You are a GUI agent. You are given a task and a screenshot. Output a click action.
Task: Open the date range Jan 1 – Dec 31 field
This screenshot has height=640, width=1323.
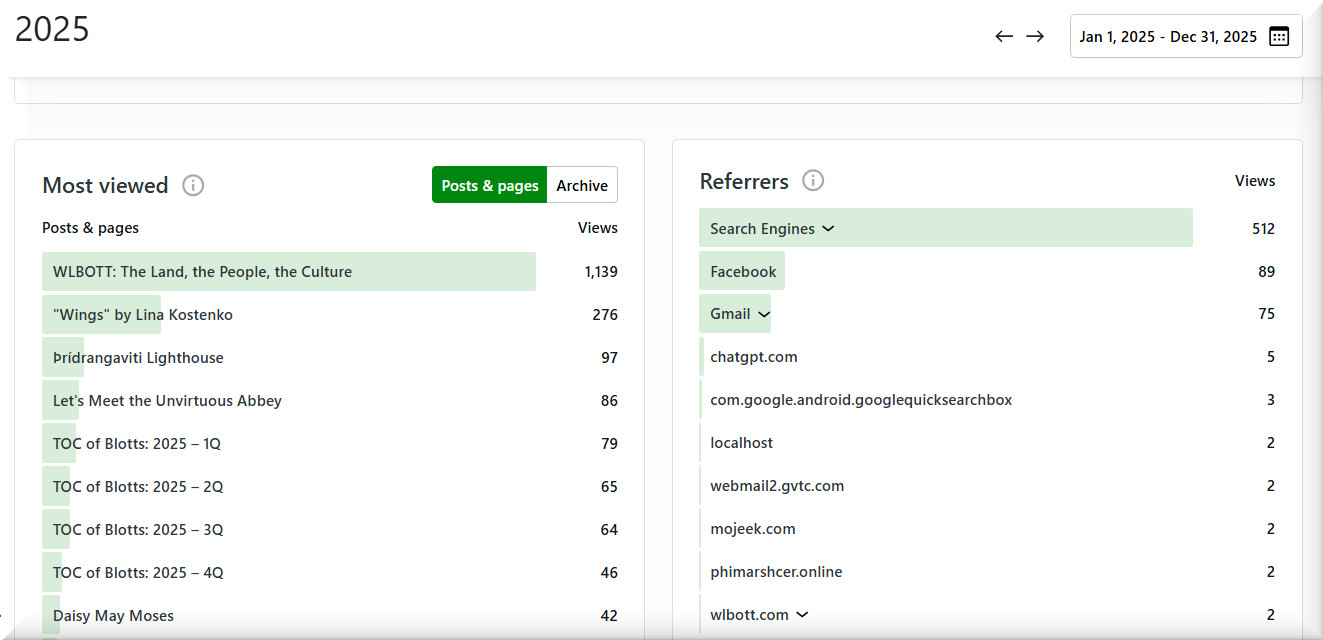1167,37
